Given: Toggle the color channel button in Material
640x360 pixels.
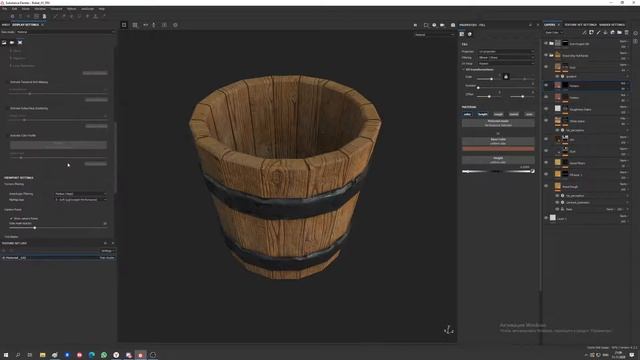Looking at the screenshot, I should pyautogui.click(x=467, y=114).
